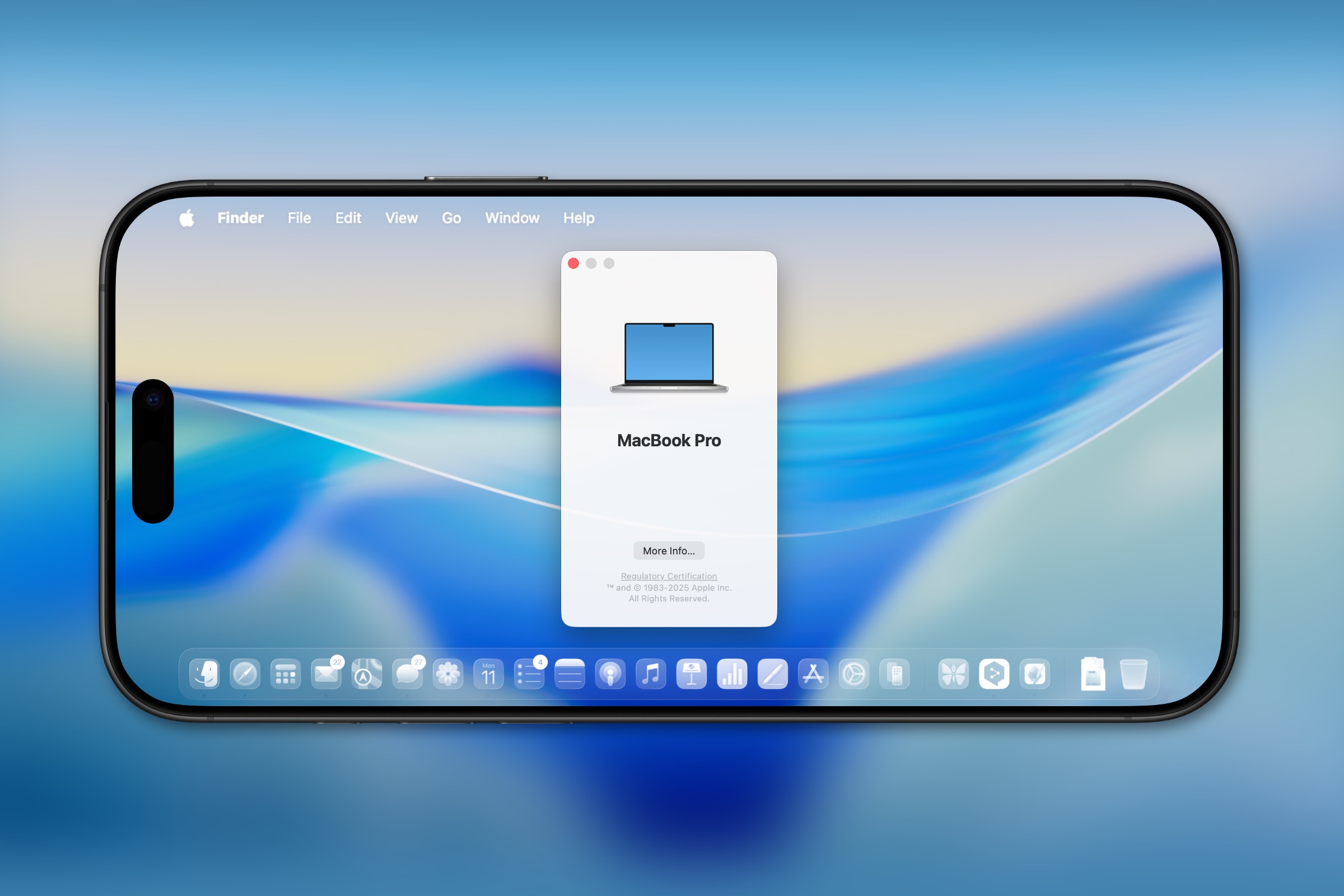The width and height of the screenshot is (1344, 896).
Task: Open Calendar showing Monday the 11th
Action: click(487, 674)
